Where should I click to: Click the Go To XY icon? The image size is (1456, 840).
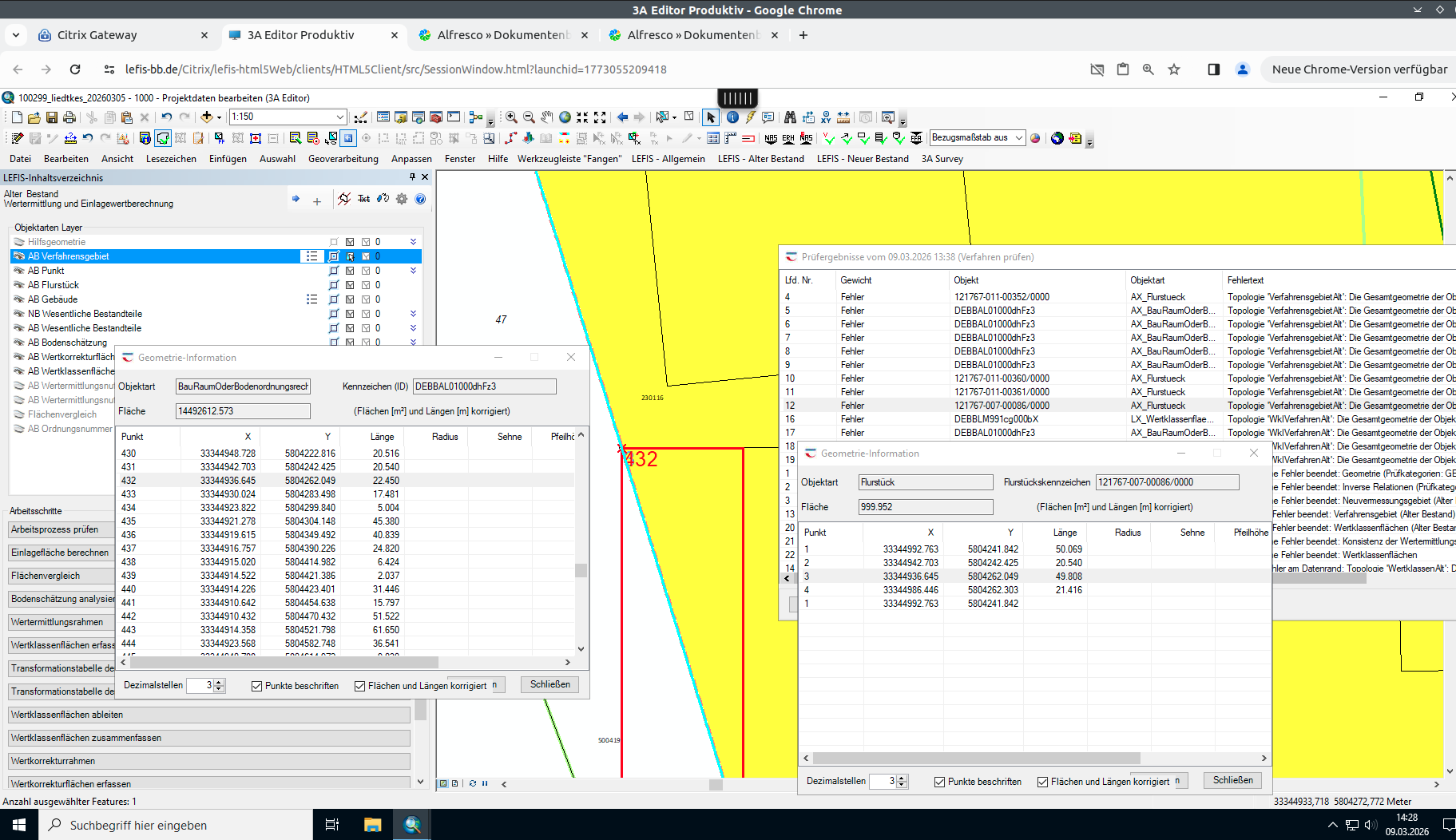(x=826, y=117)
